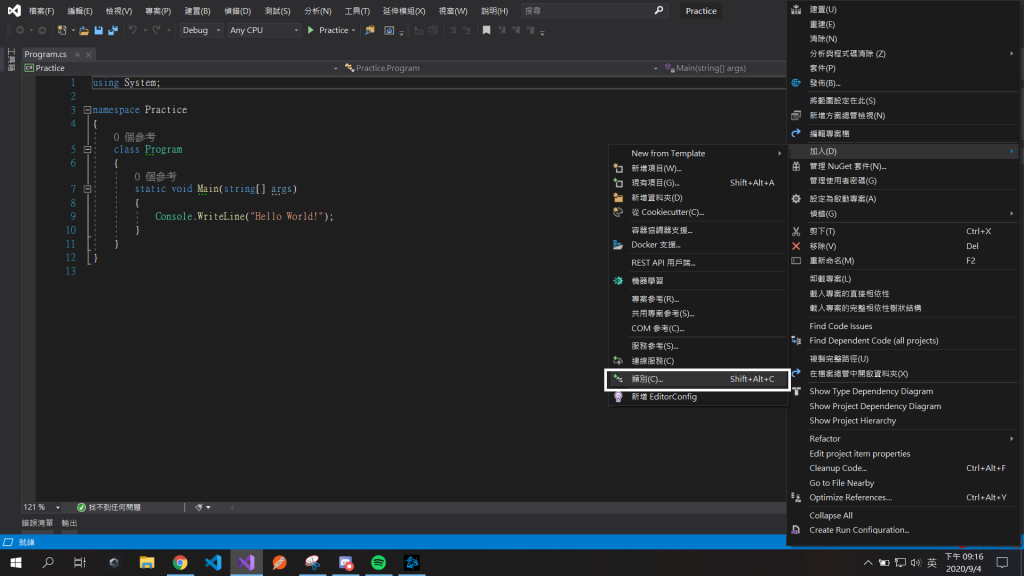Click the Redo toolbar icon

click(156, 30)
